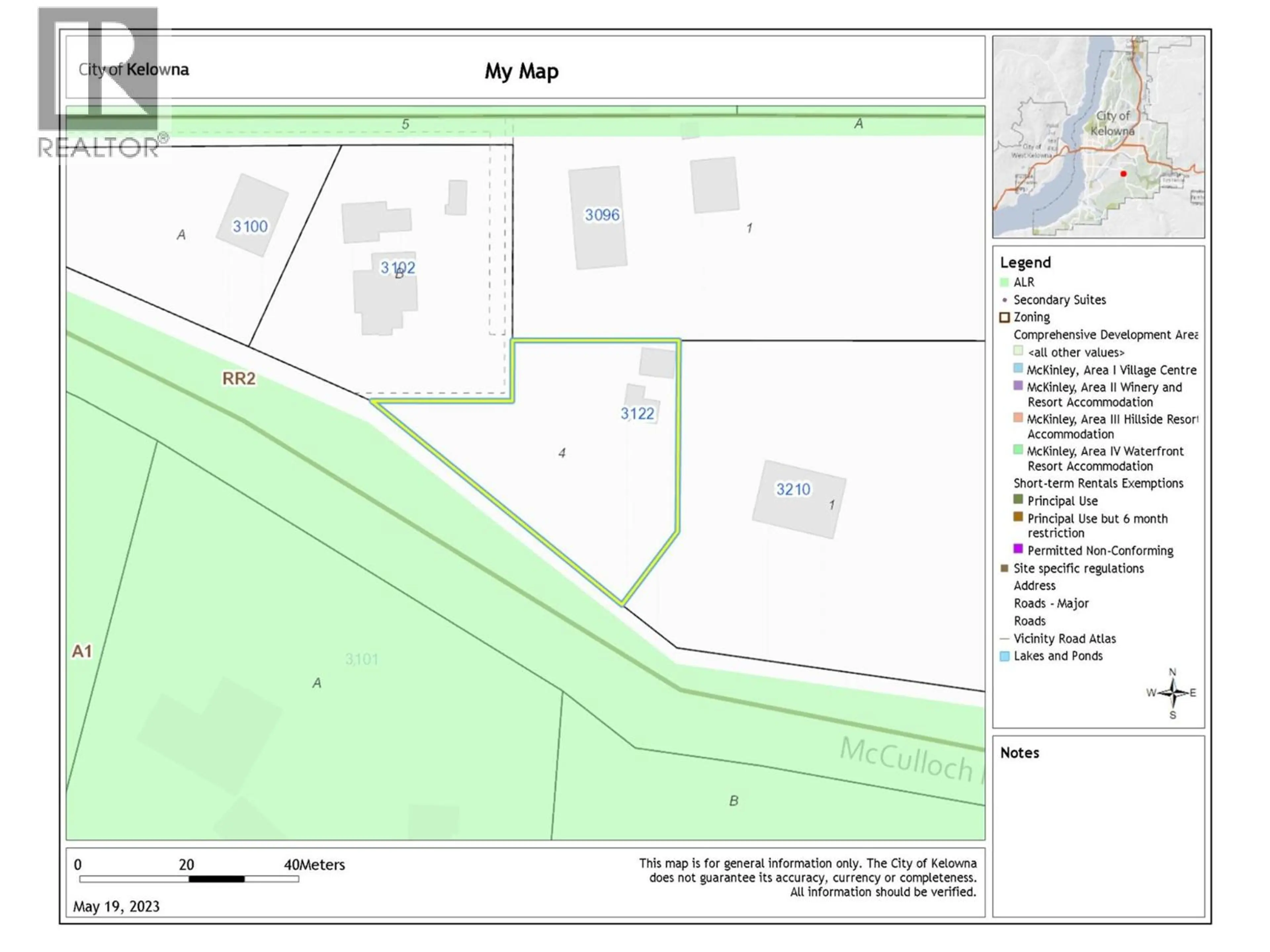This screenshot has height=952, width=1270.
Task: Click the building footprint labeled 3210
Action: [x=799, y=499]
